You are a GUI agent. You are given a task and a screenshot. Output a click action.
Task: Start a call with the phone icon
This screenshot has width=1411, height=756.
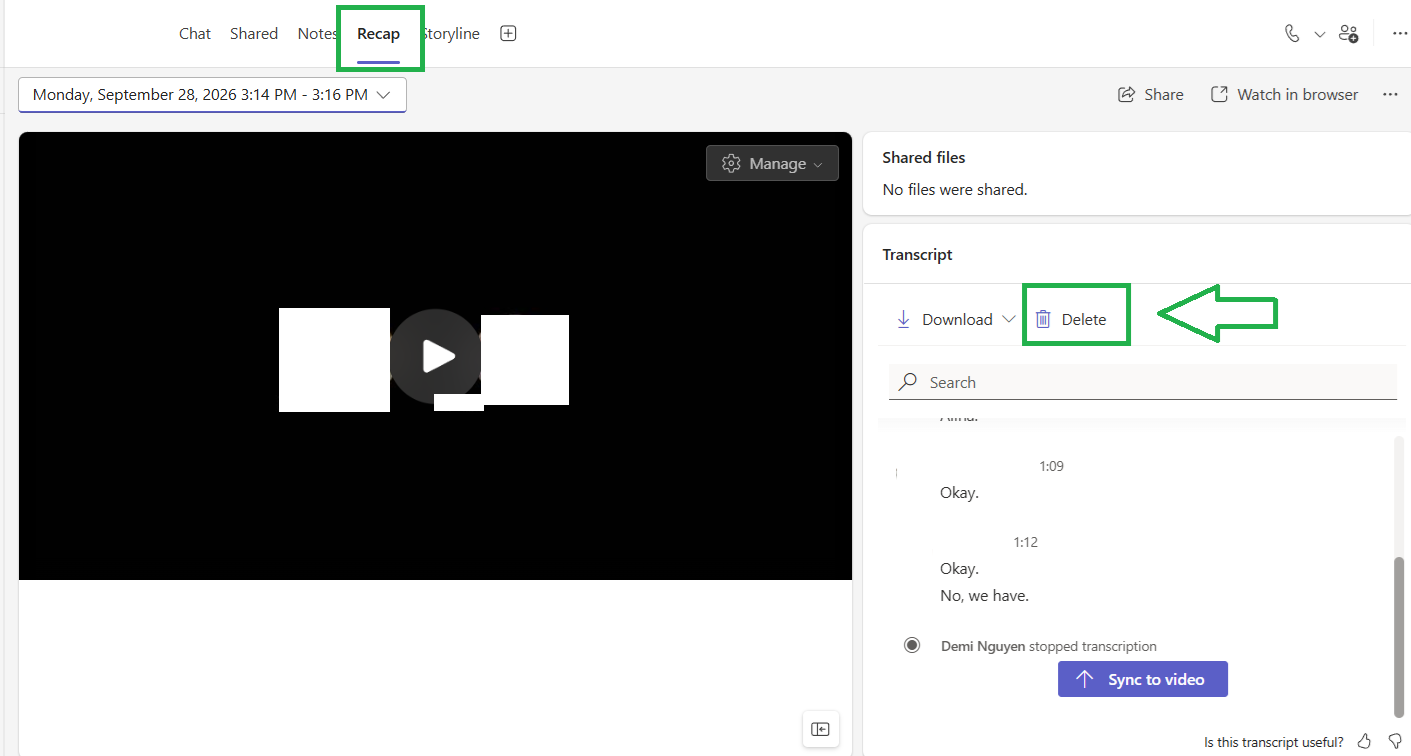click(x=1292, y=33)
